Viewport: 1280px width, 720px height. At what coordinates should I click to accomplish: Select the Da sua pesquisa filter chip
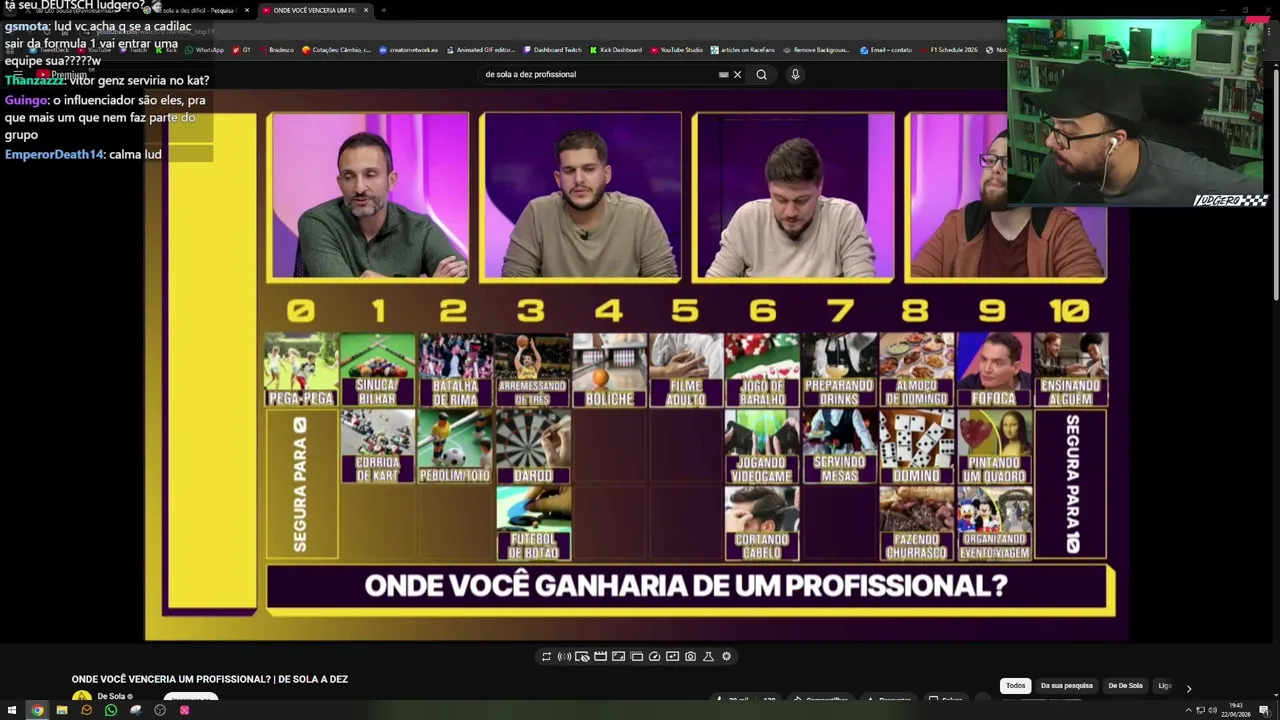click(1066, 686)
